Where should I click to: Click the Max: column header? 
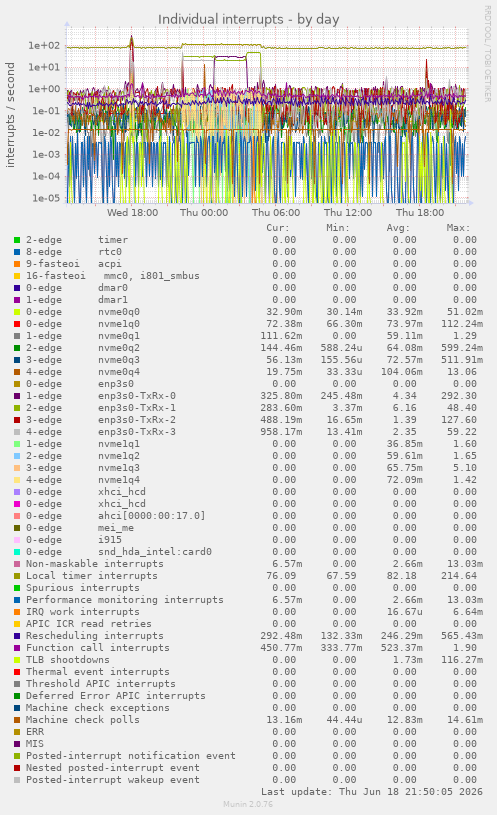[458, 228]
